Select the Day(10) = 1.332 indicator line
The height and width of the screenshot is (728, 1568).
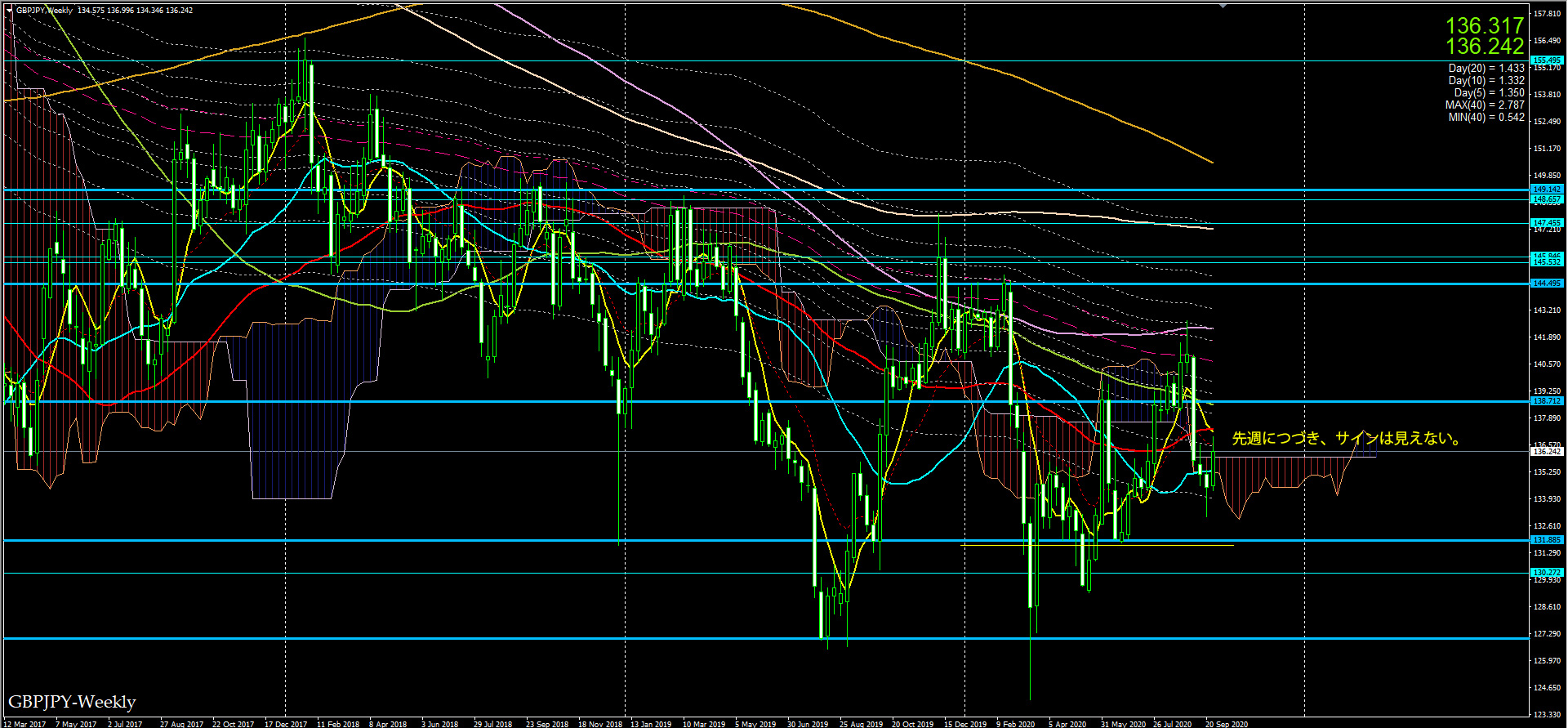pyautogui.click(x=1486, y=81)
